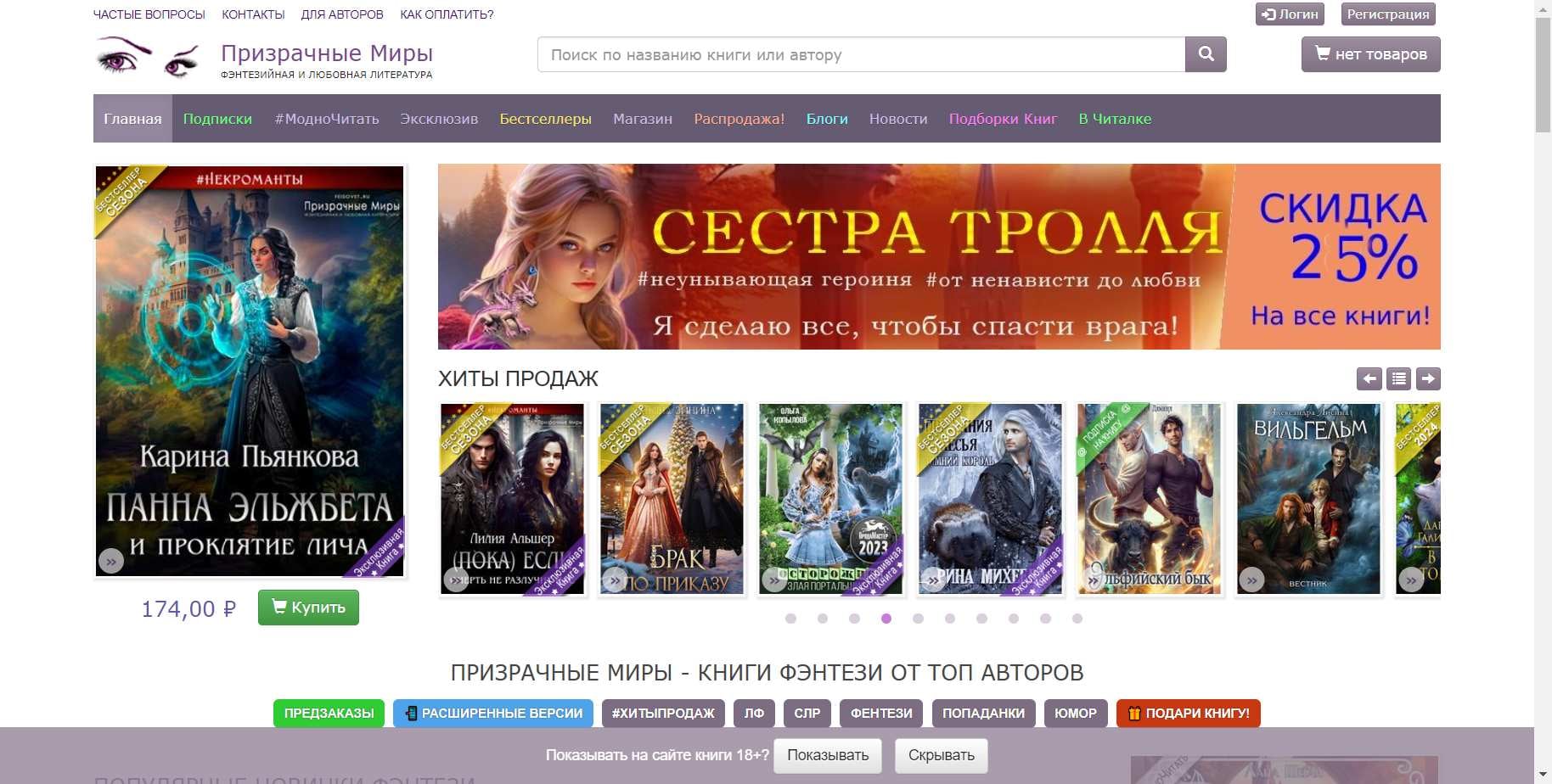Click the right arrow carousel button
The width and height of the screenshot is (1552, 784).
[x=1428, y=378]
